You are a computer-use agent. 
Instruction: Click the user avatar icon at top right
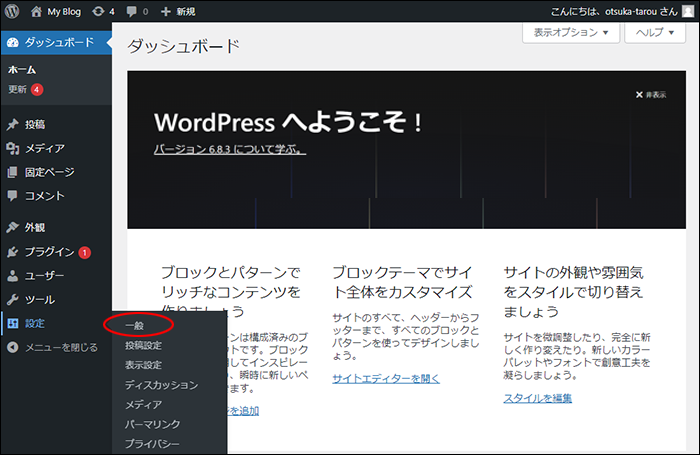click(x=686, y=12)
